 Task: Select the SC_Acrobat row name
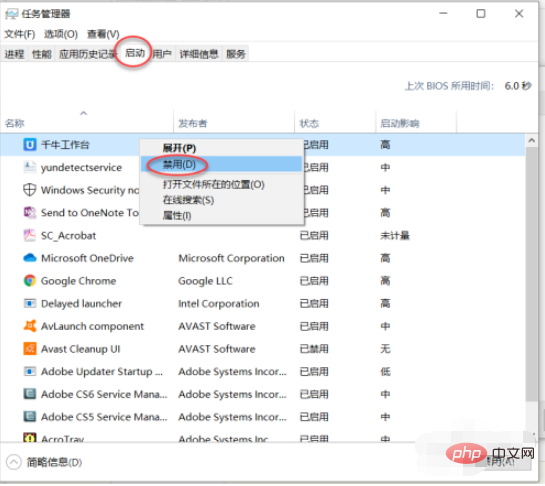68,235
